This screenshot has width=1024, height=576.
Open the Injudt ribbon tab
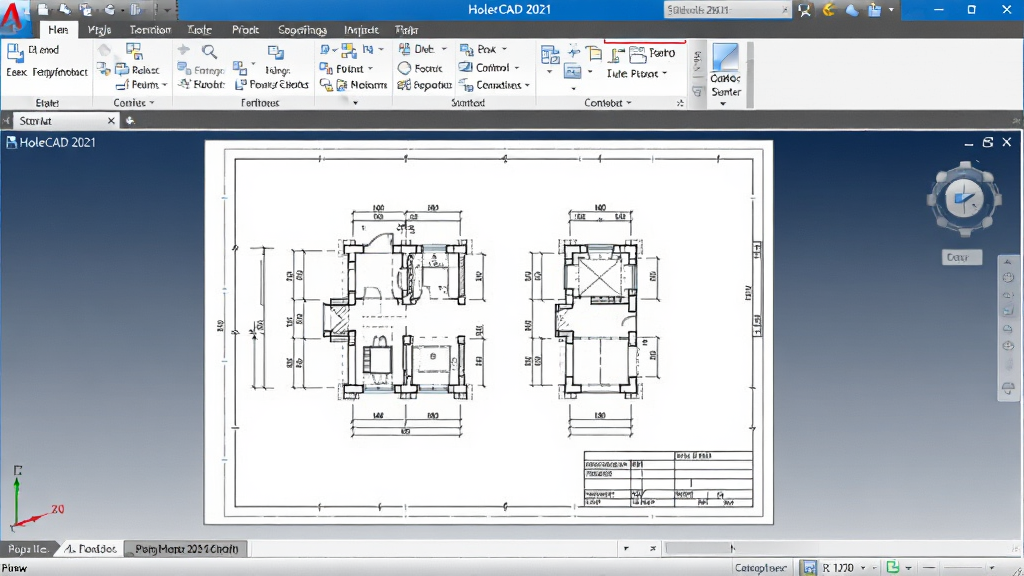tap(361, 29)
